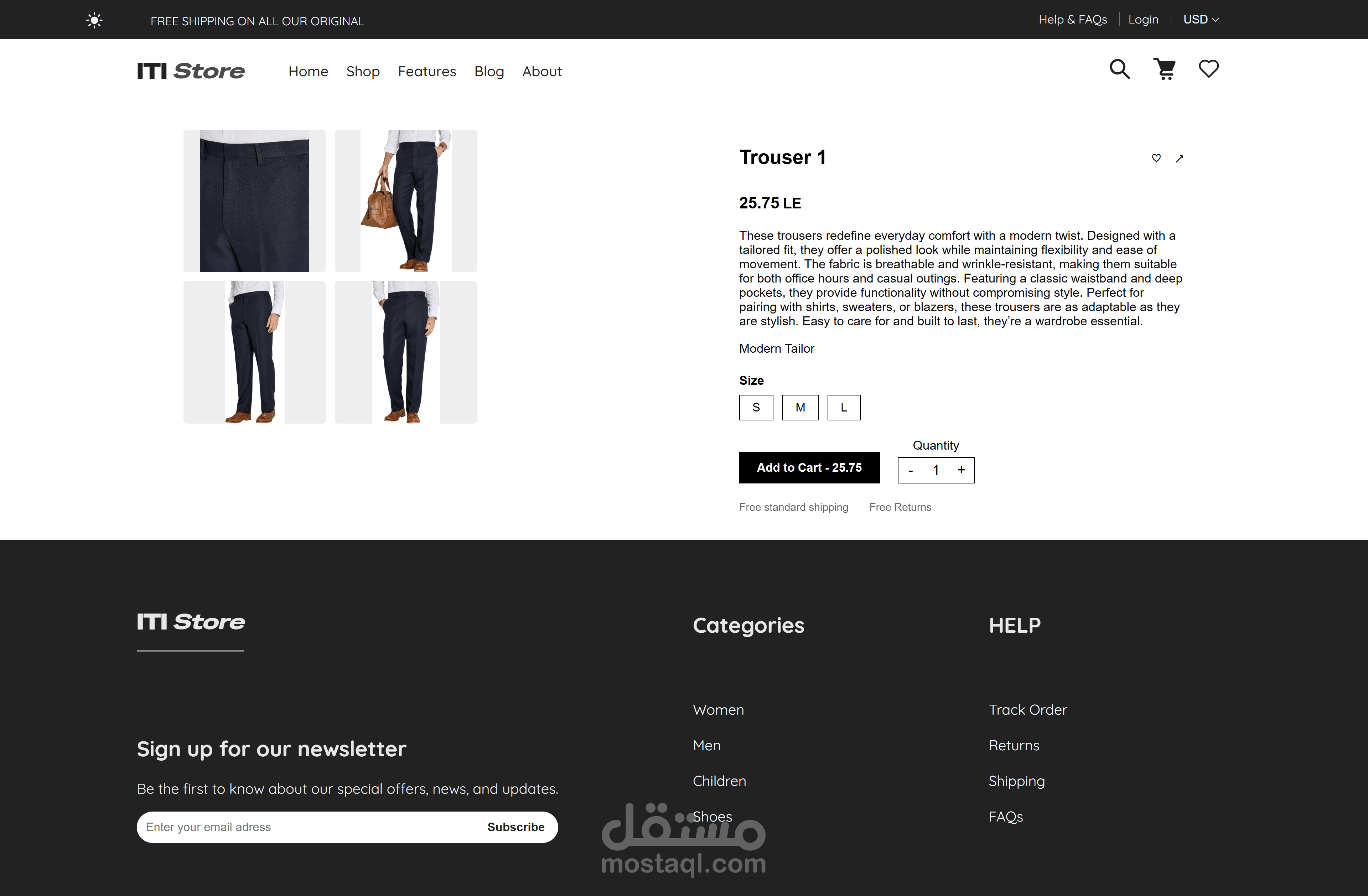Open the wishlist heart in header
The image size is (1368, 896).
(x=1209, y=69)
